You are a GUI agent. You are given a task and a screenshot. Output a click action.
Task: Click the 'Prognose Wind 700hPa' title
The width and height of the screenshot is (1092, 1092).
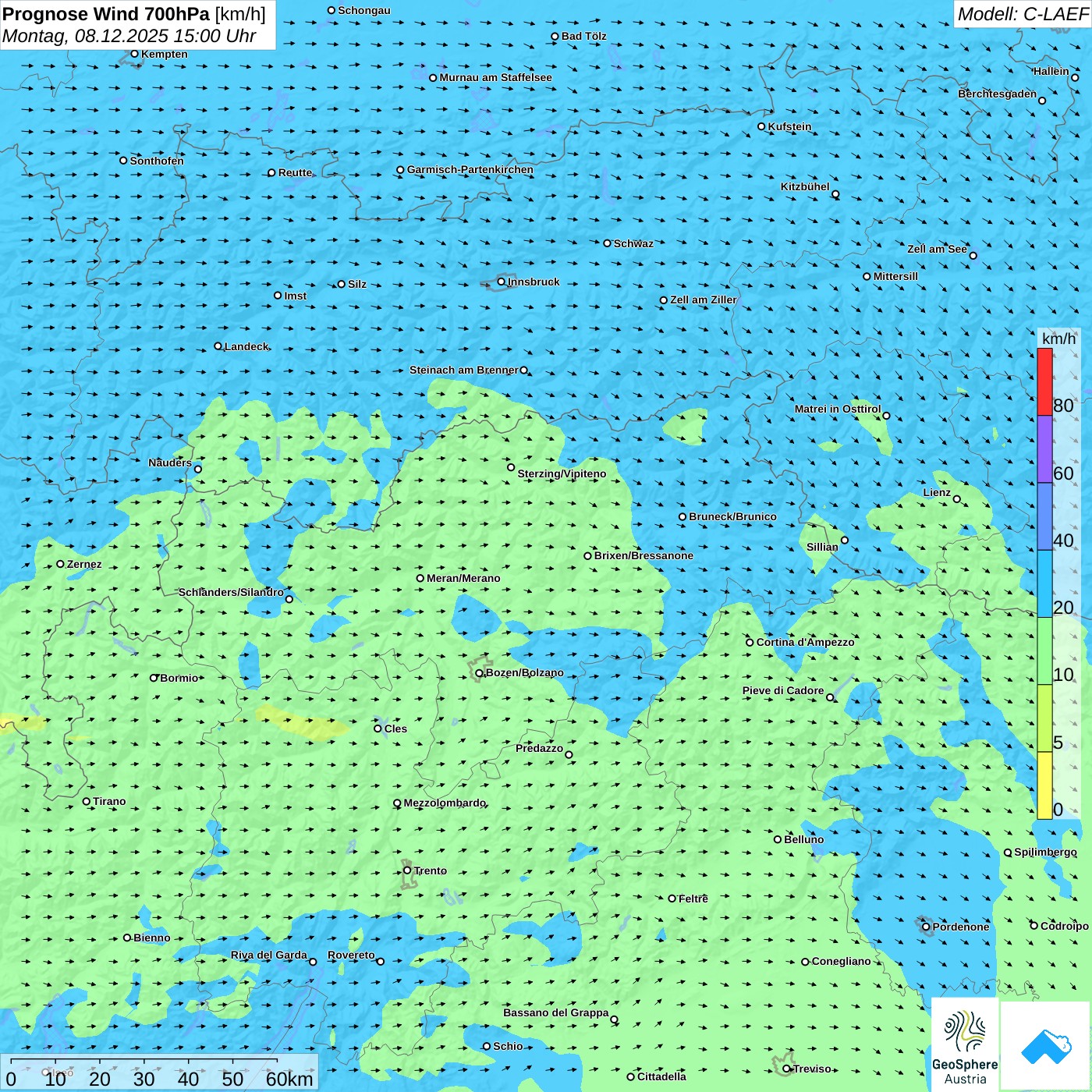click(x=106, y=14)
